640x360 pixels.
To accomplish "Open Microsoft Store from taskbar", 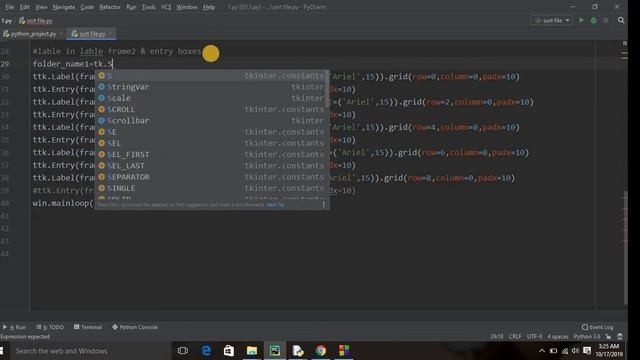I will click(229, 351).
